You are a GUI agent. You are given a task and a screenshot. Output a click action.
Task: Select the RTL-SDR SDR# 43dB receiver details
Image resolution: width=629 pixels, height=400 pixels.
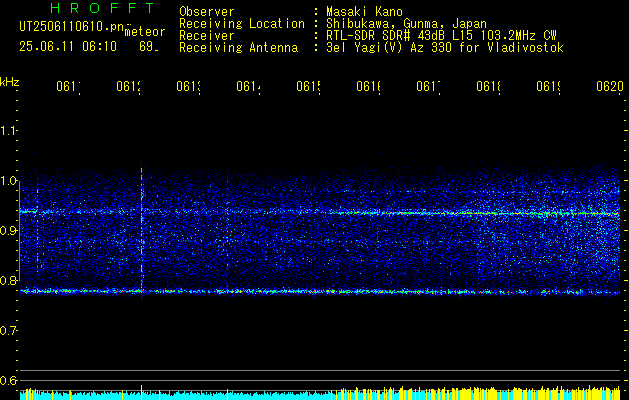tap(441, 36)
